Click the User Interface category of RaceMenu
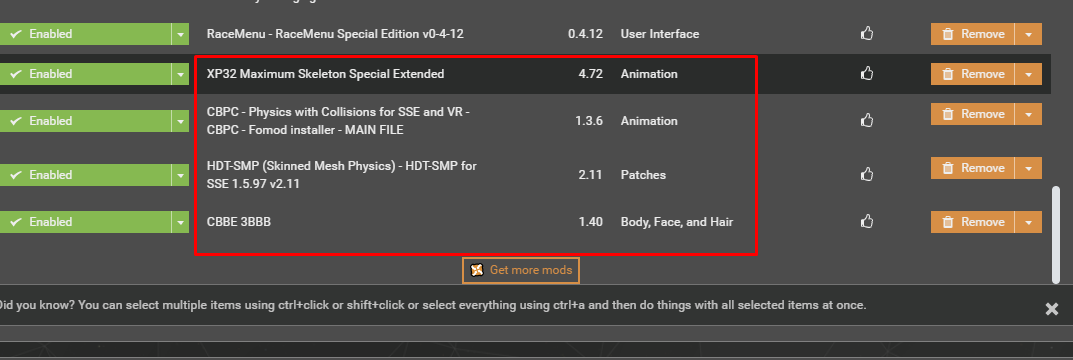The height and width of the screenshot is (360, 1073). 660,34
